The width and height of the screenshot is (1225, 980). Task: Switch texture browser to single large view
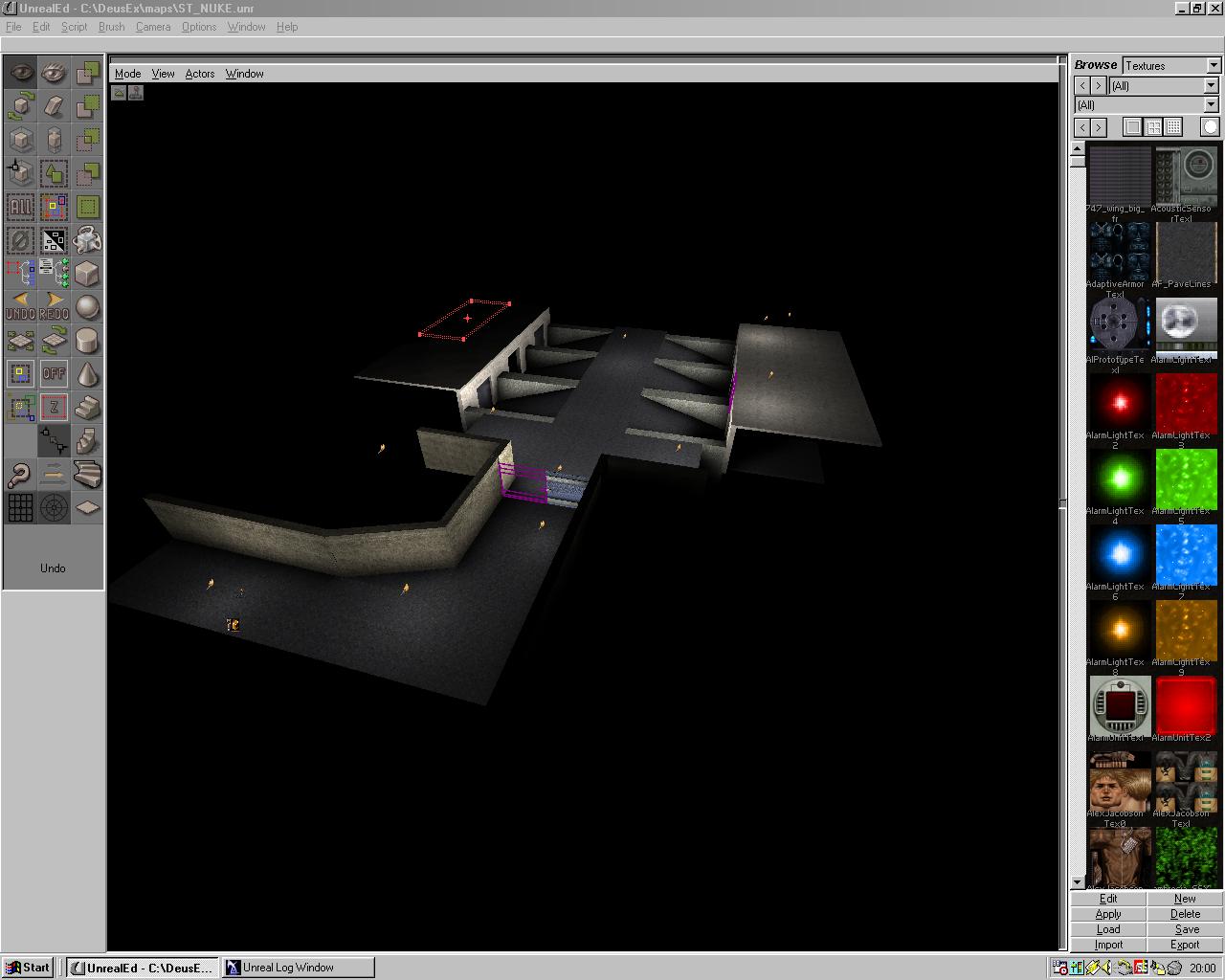tap(1133, 127)
